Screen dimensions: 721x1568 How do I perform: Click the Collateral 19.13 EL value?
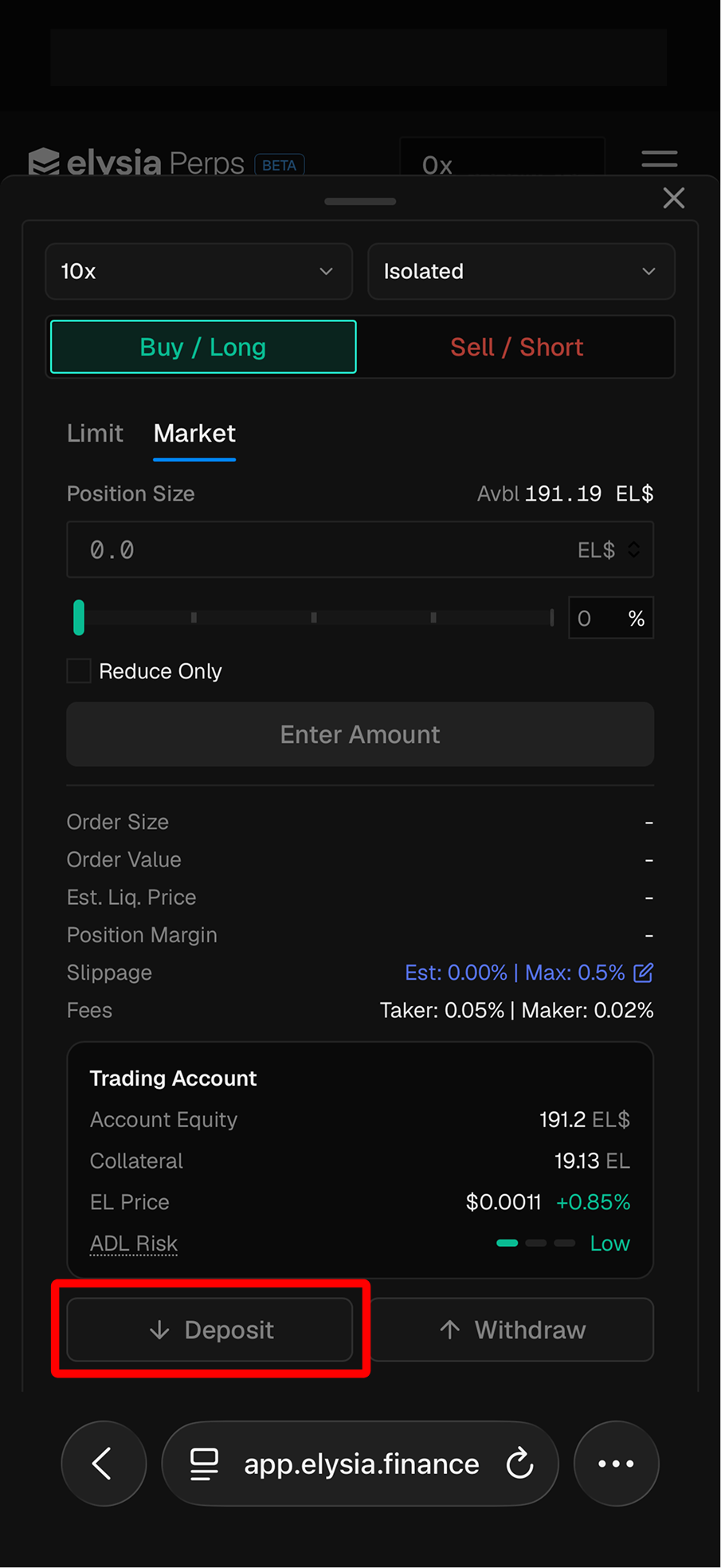[592, 1161]
